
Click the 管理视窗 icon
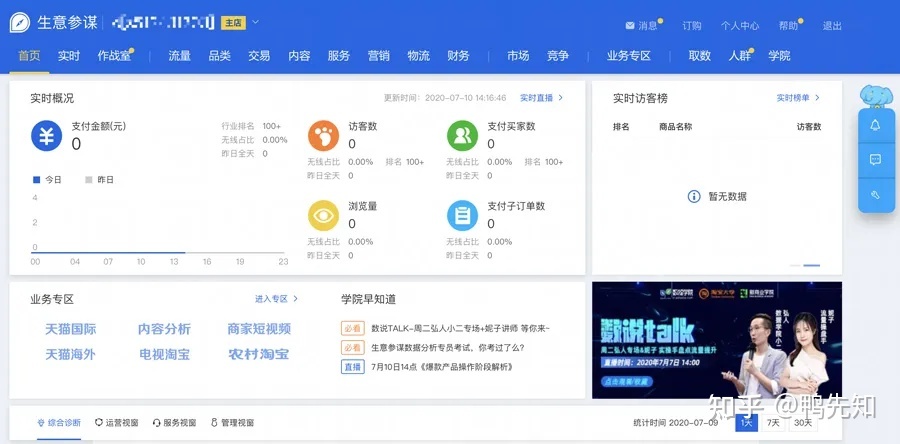[214, 423]
